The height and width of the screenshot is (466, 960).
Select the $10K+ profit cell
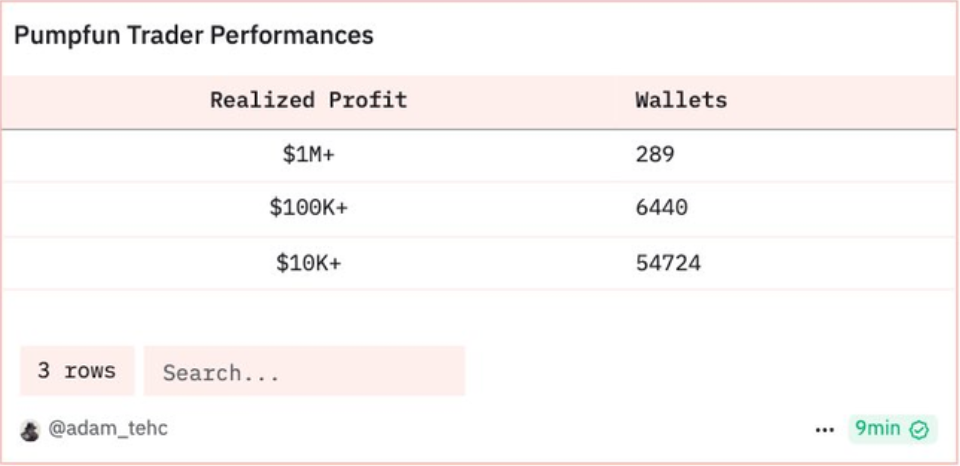pyautogui.click(x=308, y=264)
